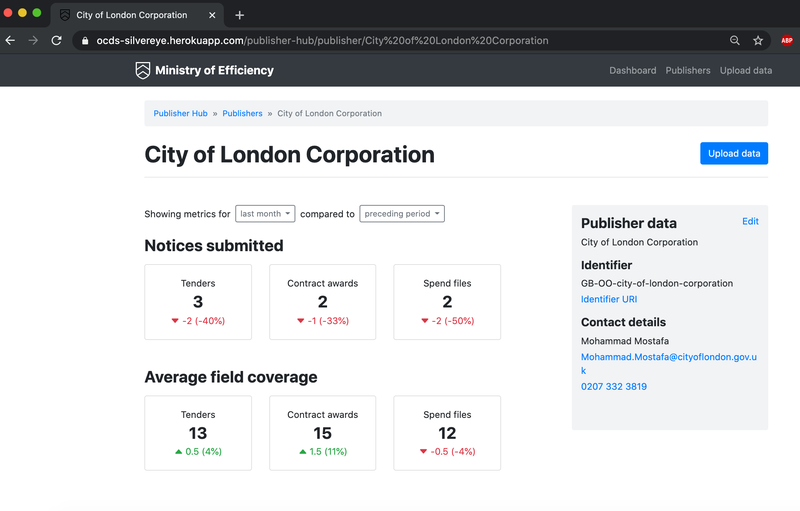800x511 pixels.
Task: Click Tenders card under Average field coverage
Action: pyautogui.click(x=198, y=433)
